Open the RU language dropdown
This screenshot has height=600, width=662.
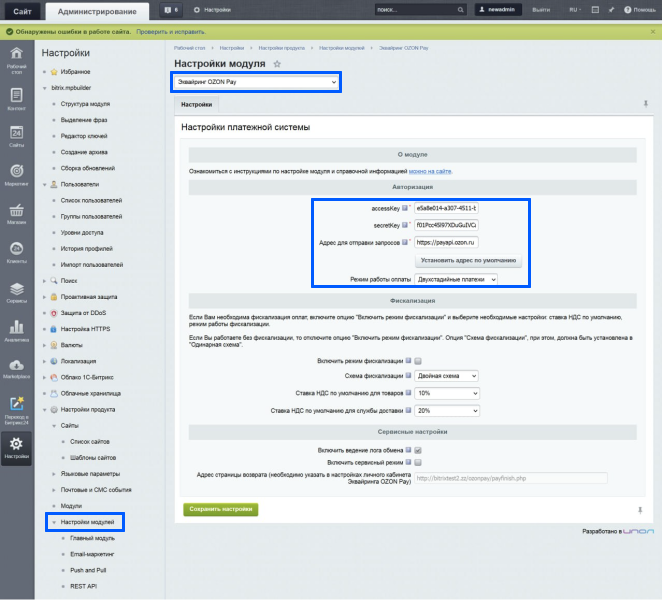click(x=575, y=10)
